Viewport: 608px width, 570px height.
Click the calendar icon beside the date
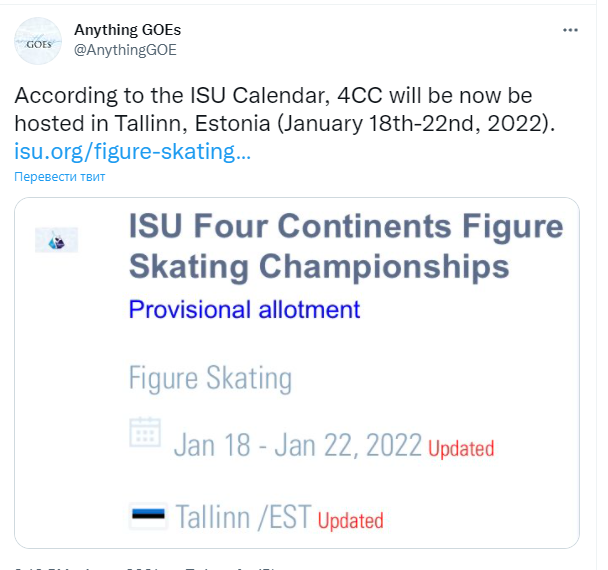point(146,433)
